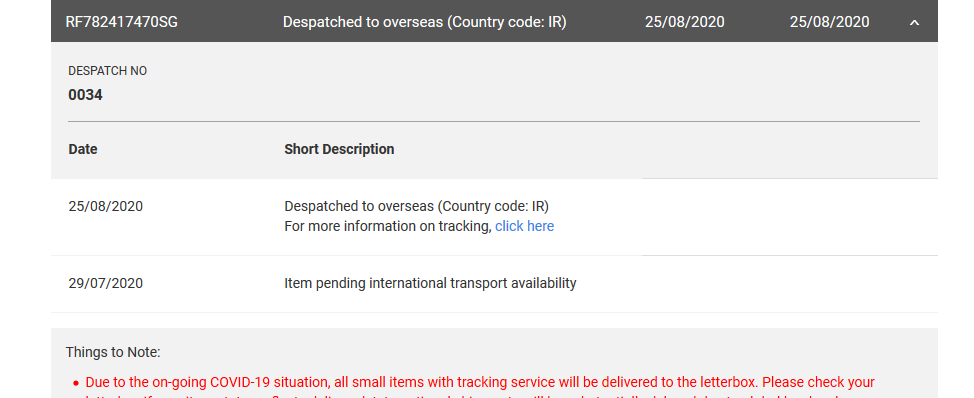This screenshot has width=974, height=398.
Task: Click the first 25/08/2020 date in dark header
Action: pos(685,22)
